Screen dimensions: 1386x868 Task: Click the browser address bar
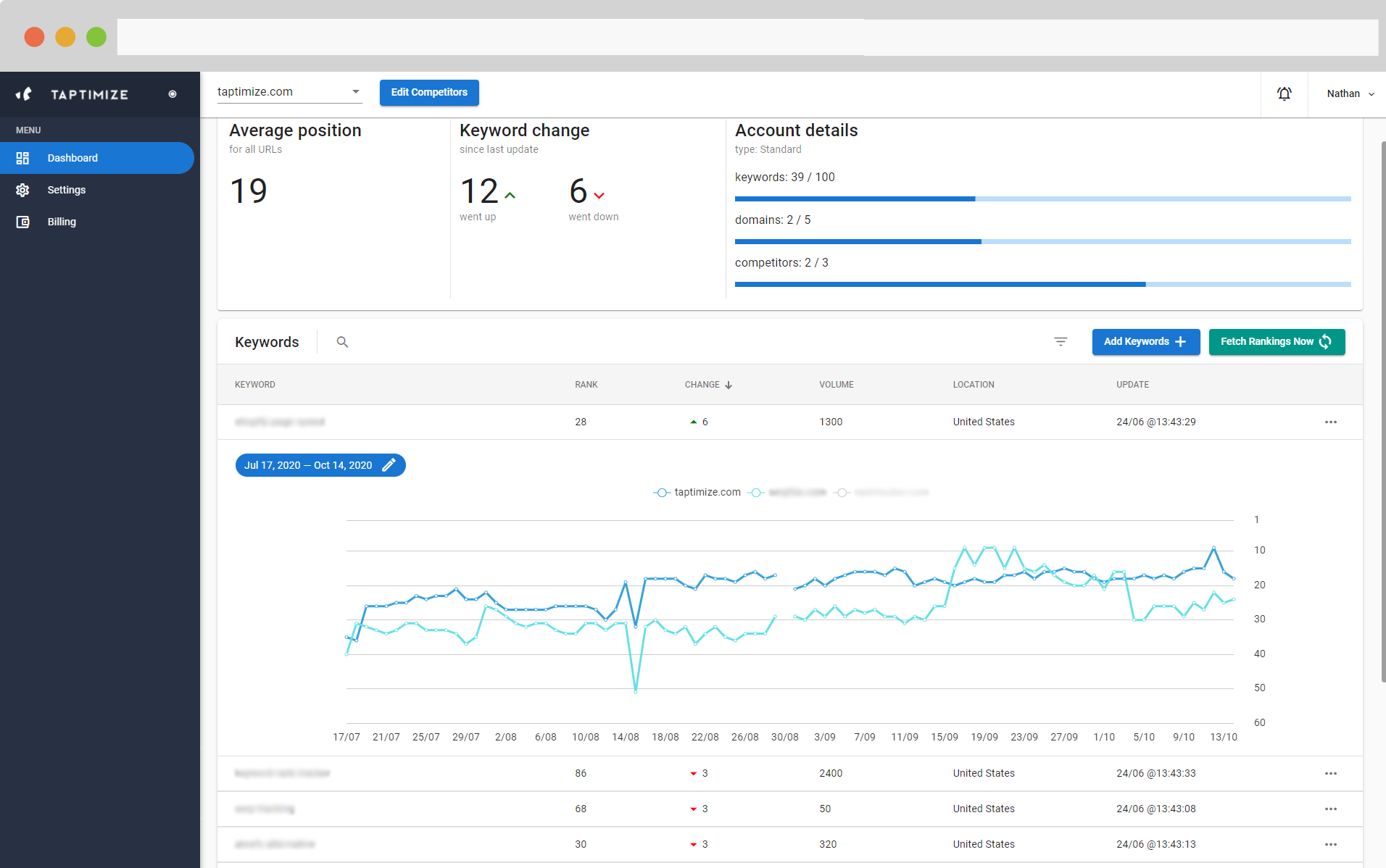[747, 37]
